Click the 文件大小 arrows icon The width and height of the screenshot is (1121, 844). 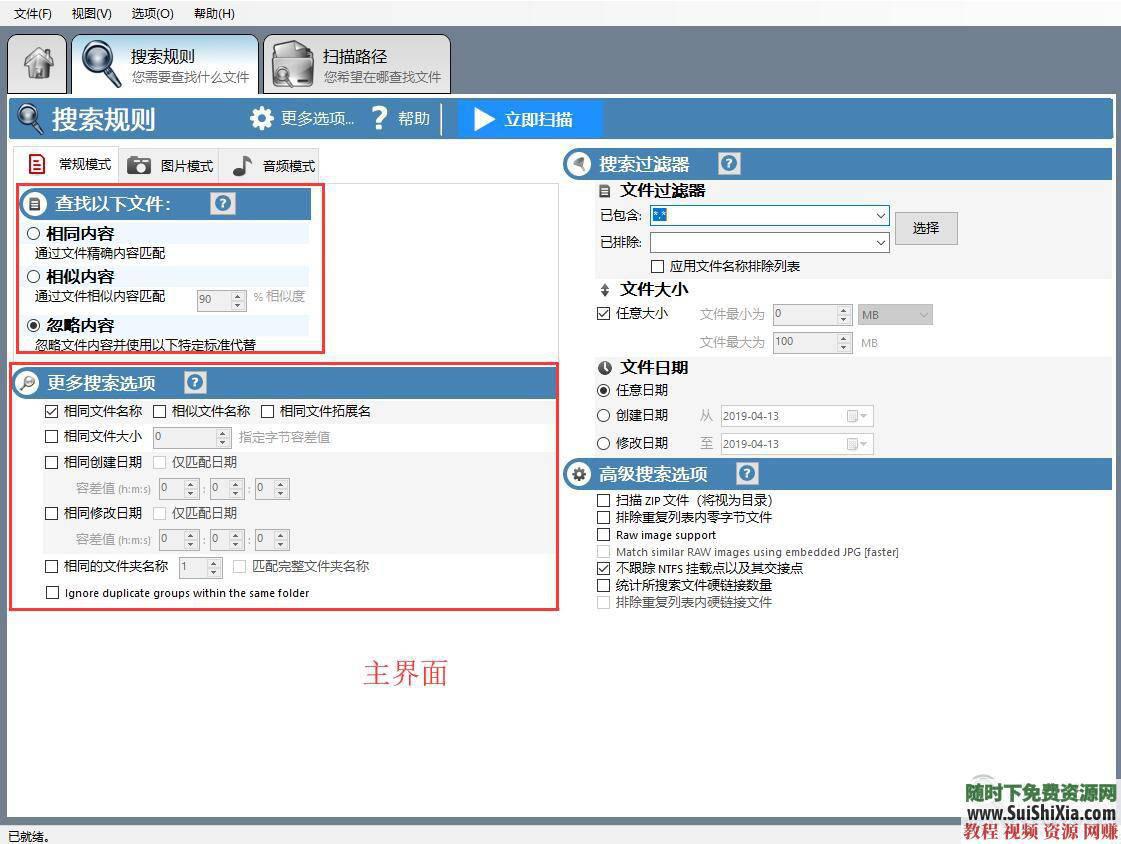(x=605, y=290)
